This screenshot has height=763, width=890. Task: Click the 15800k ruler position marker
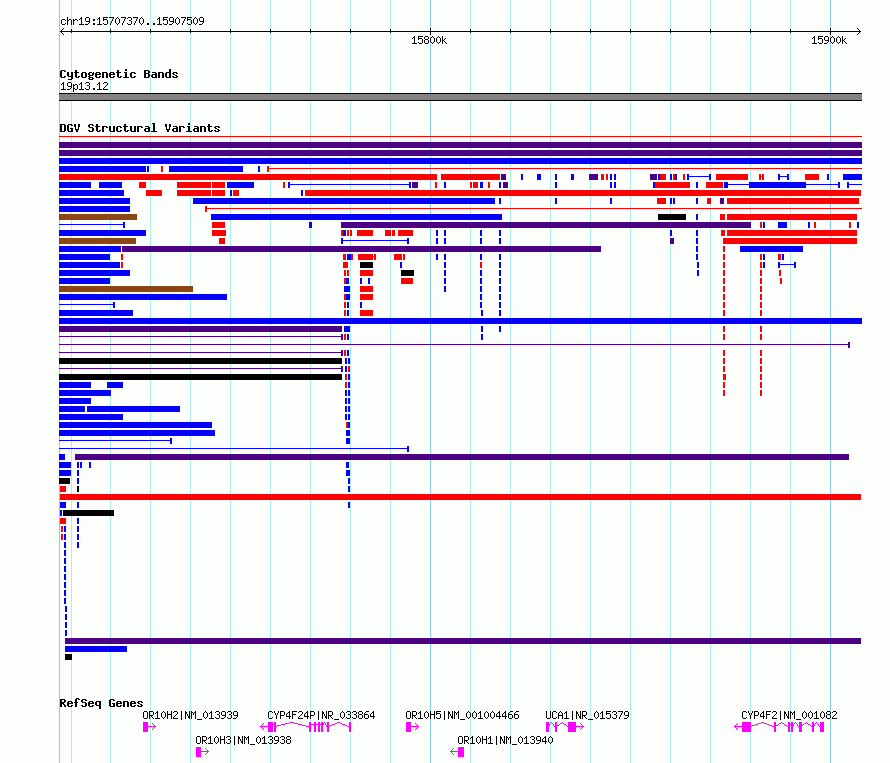pos(429,40)
